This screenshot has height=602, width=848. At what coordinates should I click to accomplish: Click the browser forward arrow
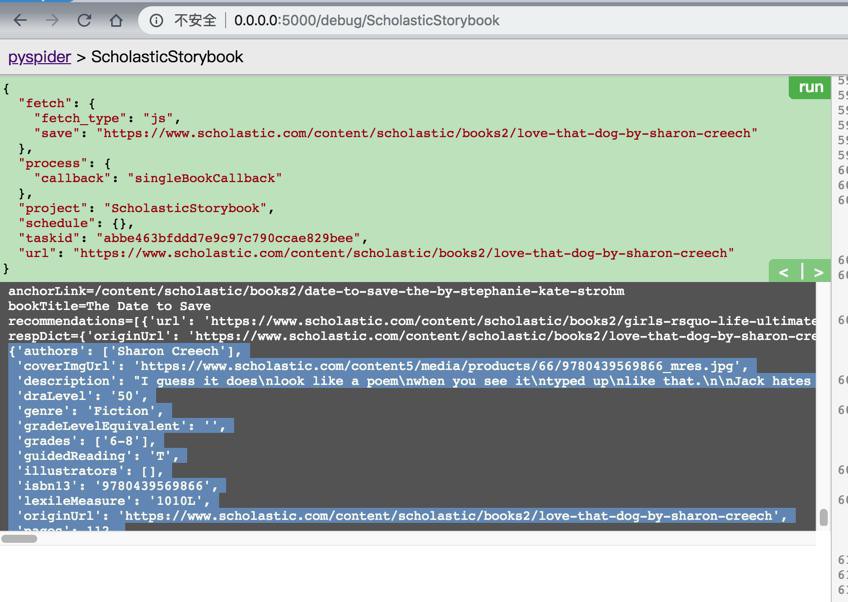[x=52, y=21]
